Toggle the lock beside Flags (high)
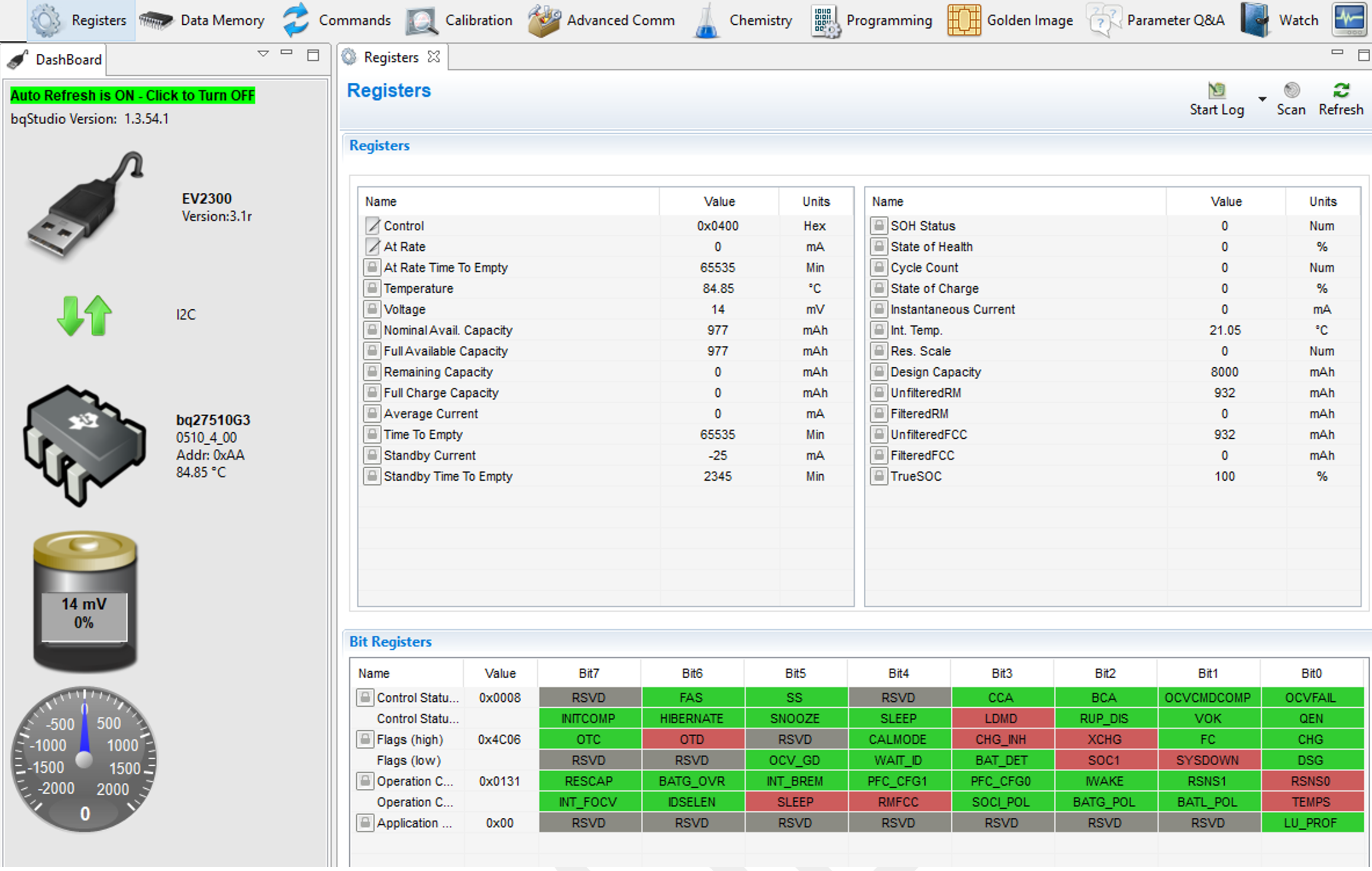1372x871 pixels. coord(364,739)
